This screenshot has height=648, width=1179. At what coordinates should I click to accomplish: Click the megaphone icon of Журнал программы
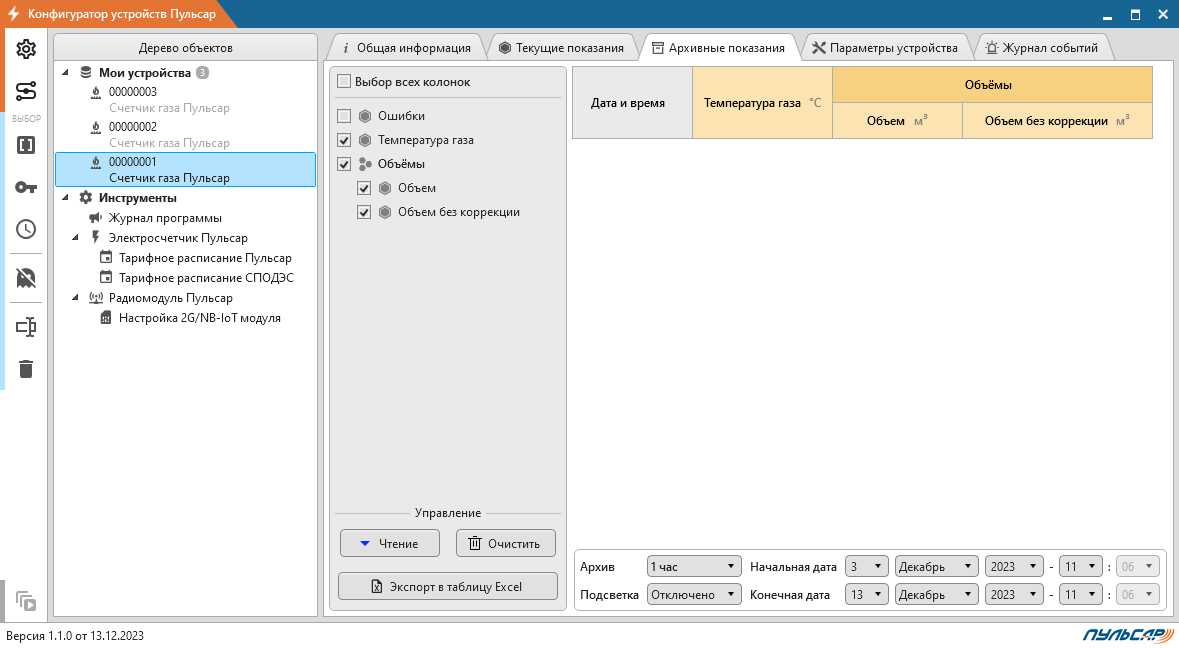[95, 218]
